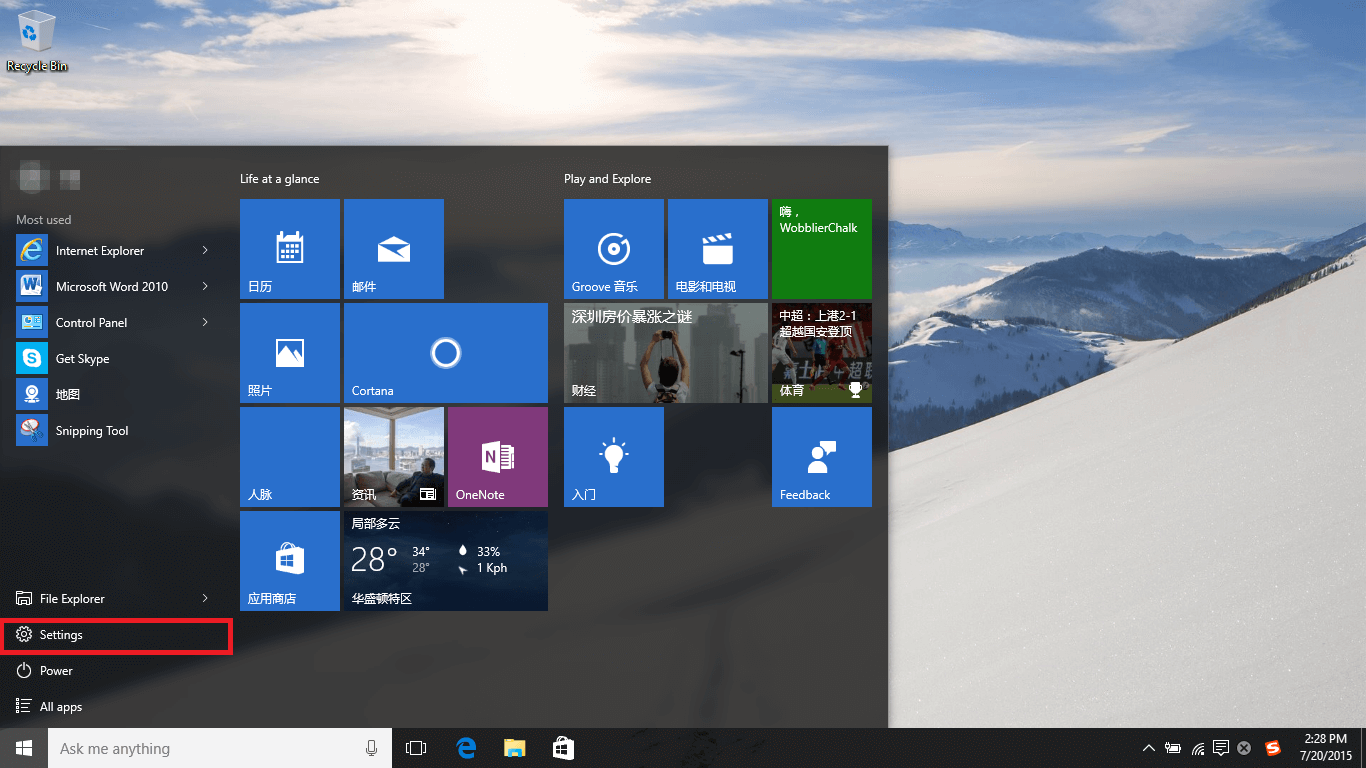Viewport: 1366px width, 768px height.
Task: Open the green WobblierChalk Xbox tile
Action: [x=822, y=249]
